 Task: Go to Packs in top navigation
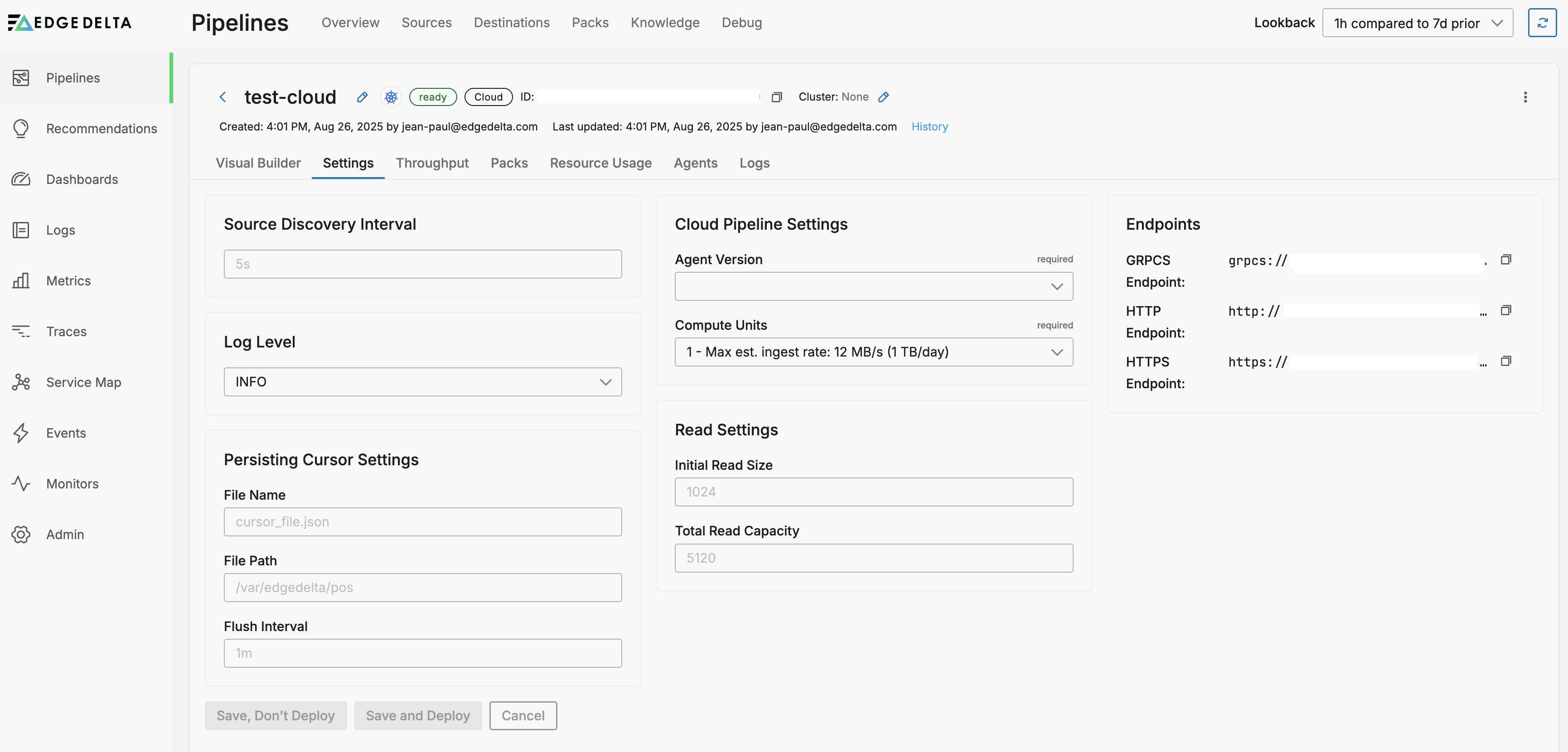[590, 23]
